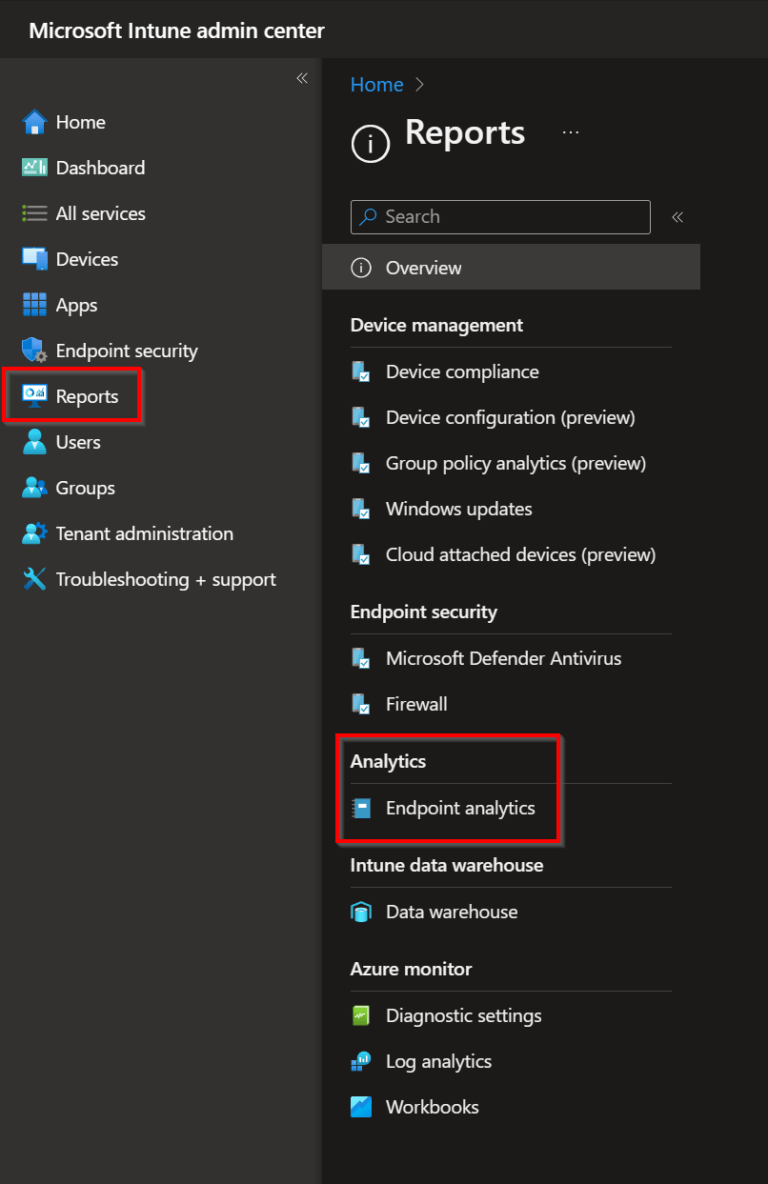
Task: Open the Overview menu item
Action: tap(423, 268)
